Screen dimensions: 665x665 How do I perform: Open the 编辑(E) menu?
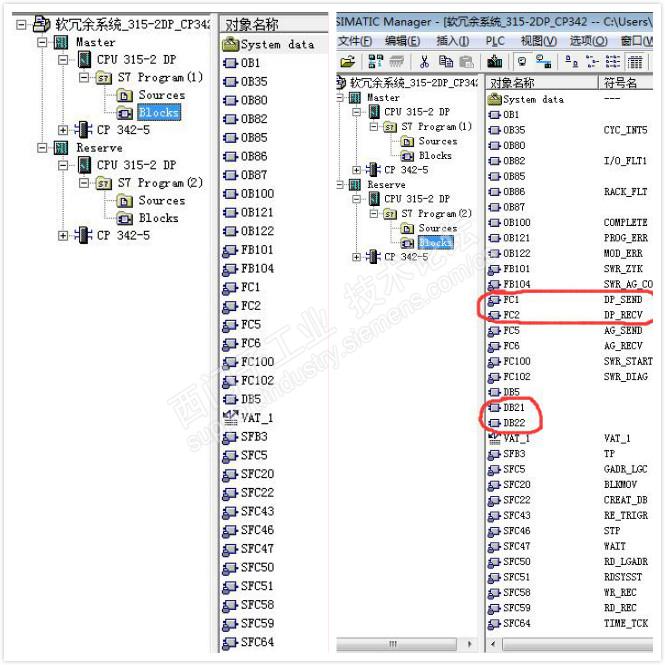(402, 41)
